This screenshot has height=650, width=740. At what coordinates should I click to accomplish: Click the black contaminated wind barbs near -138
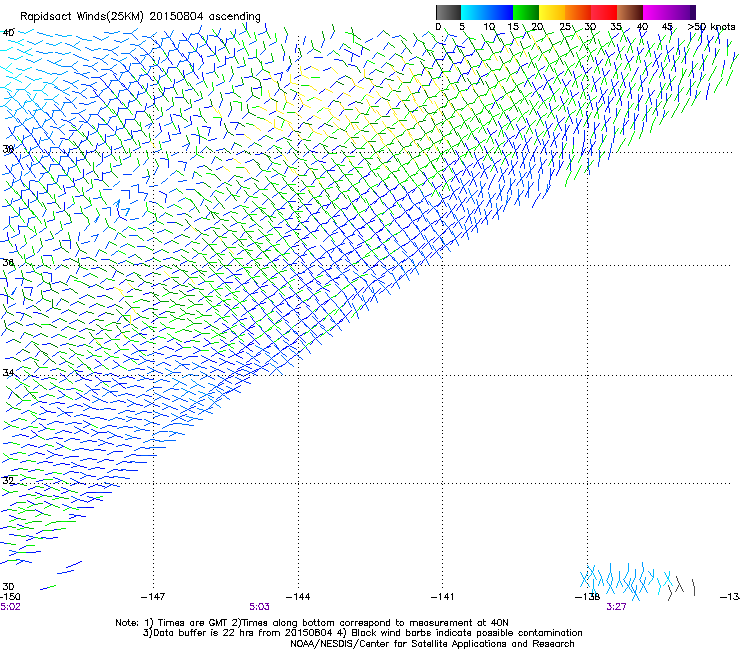tap(681, 587)
